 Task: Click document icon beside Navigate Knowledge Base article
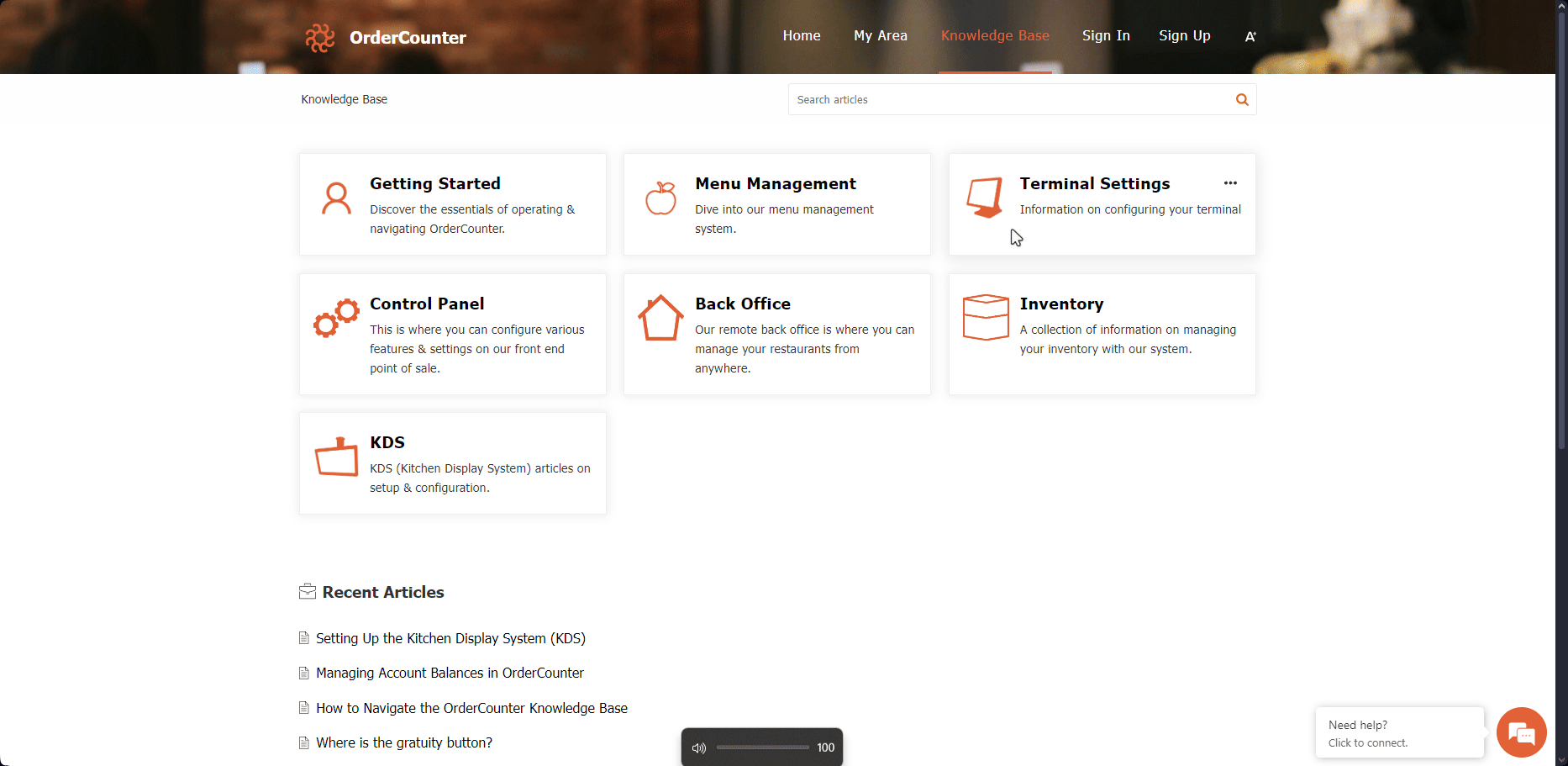(x=304, y=708)
